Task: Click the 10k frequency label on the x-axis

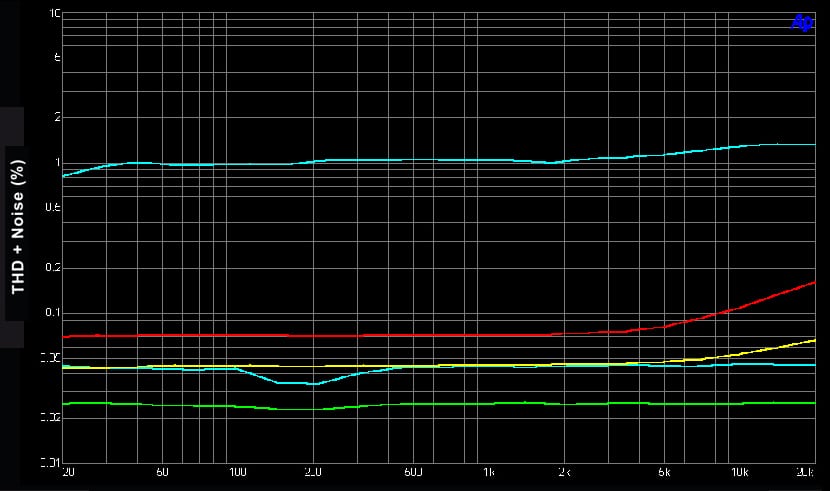Action: click(739, 471)
